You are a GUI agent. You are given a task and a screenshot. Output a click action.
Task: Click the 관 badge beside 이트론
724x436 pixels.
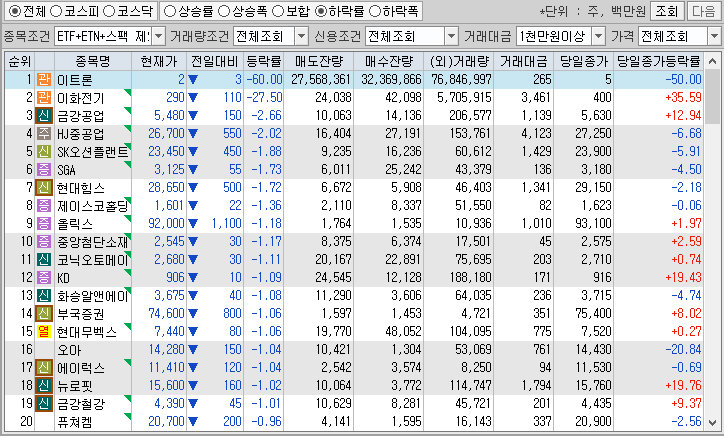(44, 79)
